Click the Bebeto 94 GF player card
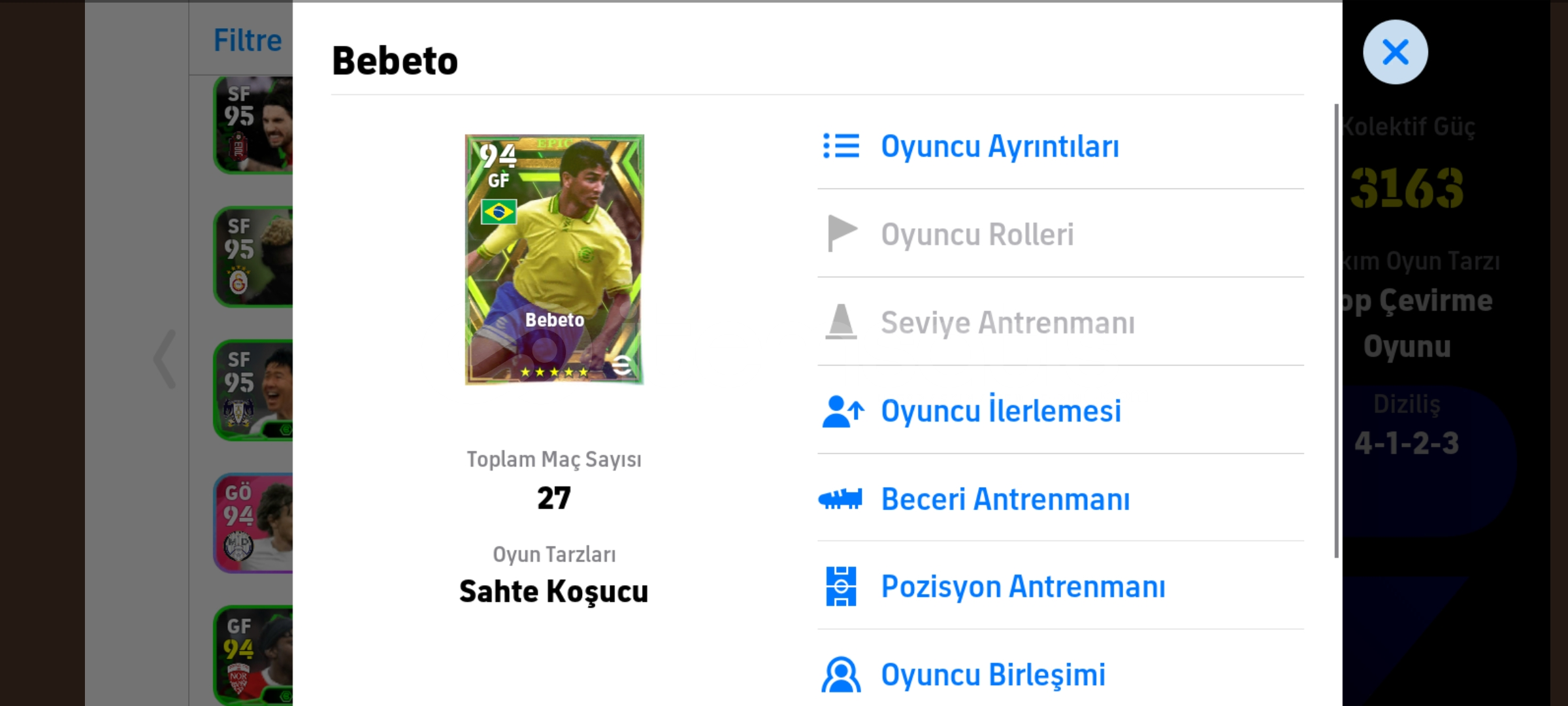 click(554, 260)
